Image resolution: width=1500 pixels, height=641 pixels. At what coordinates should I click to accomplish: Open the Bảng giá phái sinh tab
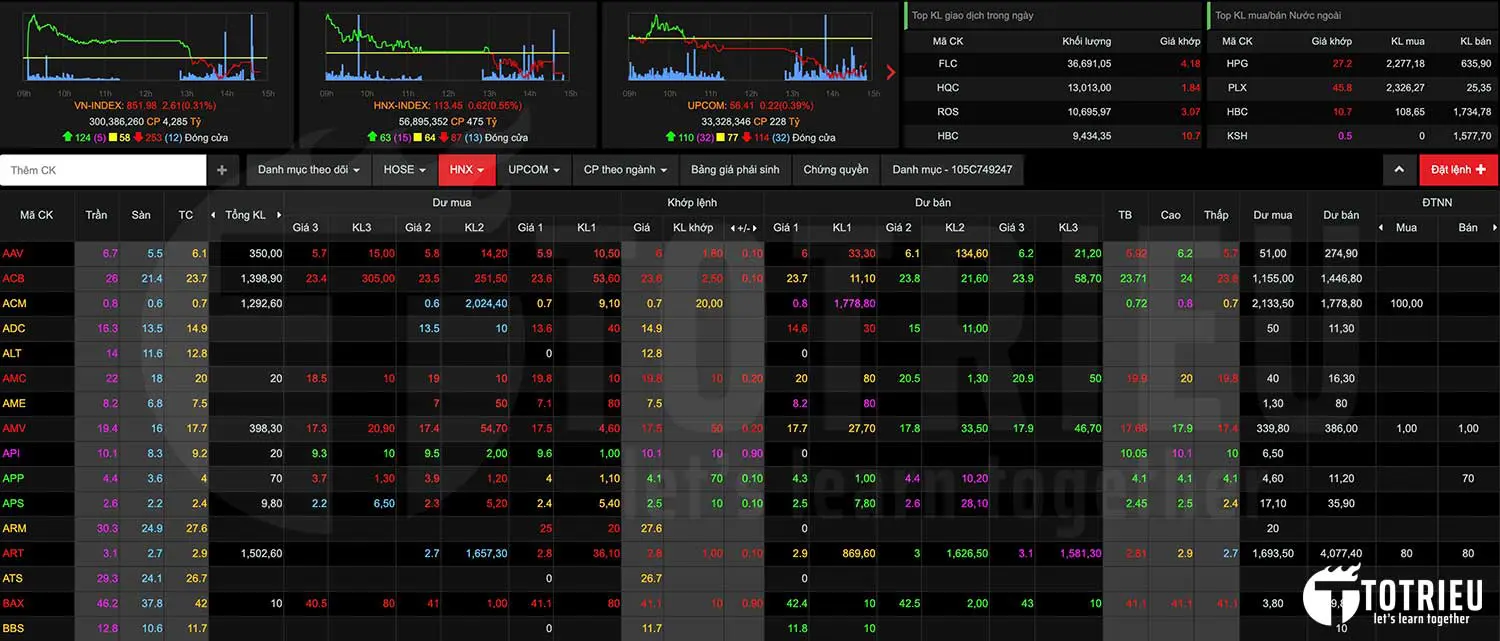coord(735,170)
